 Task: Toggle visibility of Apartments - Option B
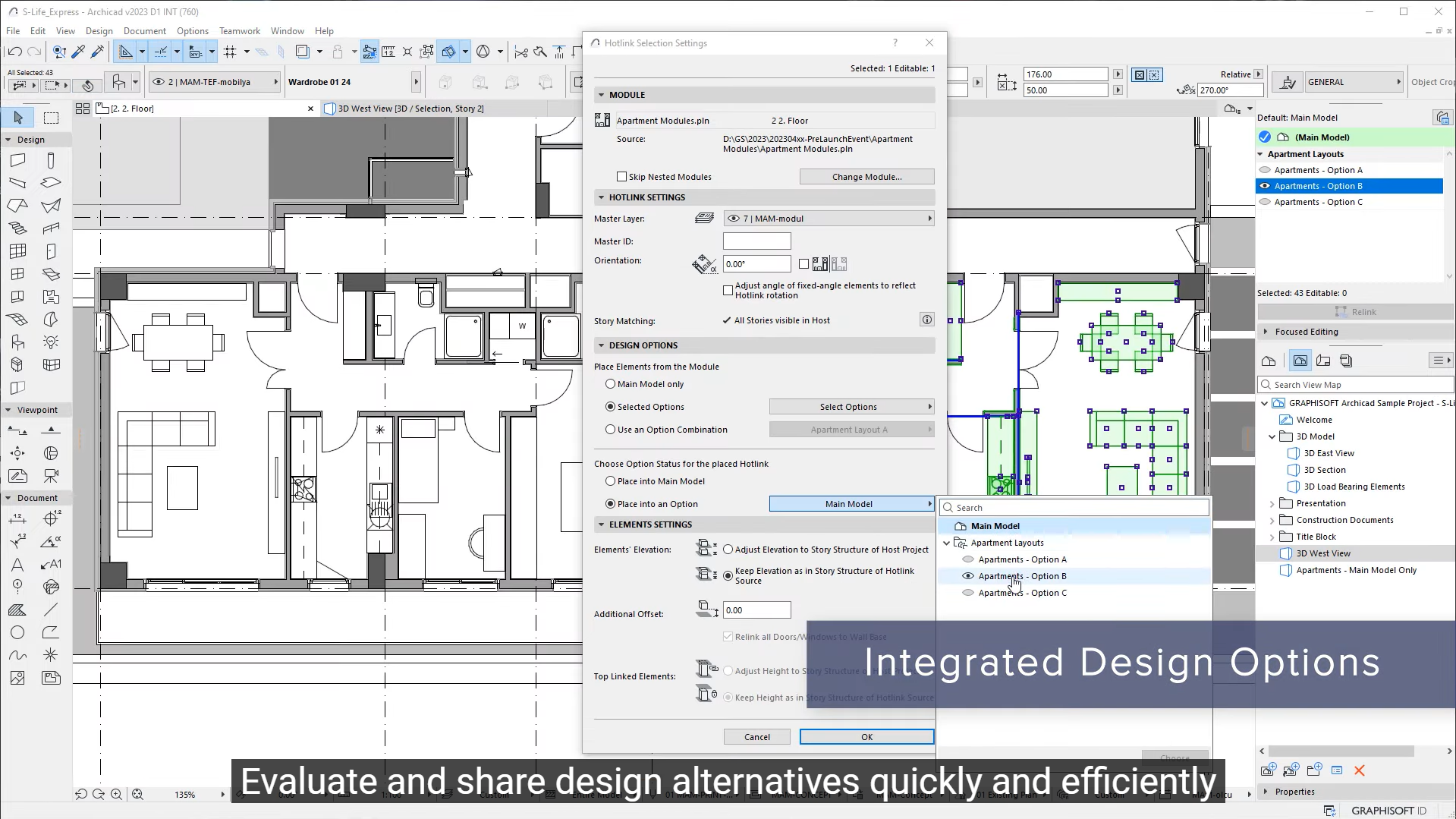[1265, 185]
